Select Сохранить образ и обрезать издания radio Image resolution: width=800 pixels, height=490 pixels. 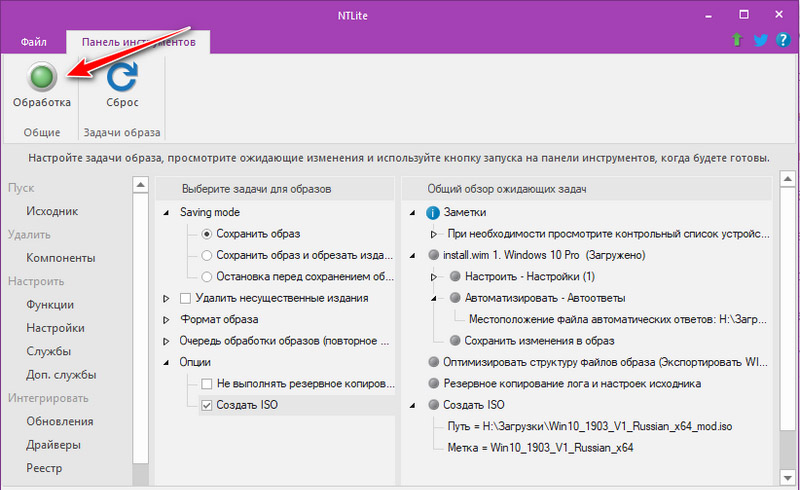point(207,255)
